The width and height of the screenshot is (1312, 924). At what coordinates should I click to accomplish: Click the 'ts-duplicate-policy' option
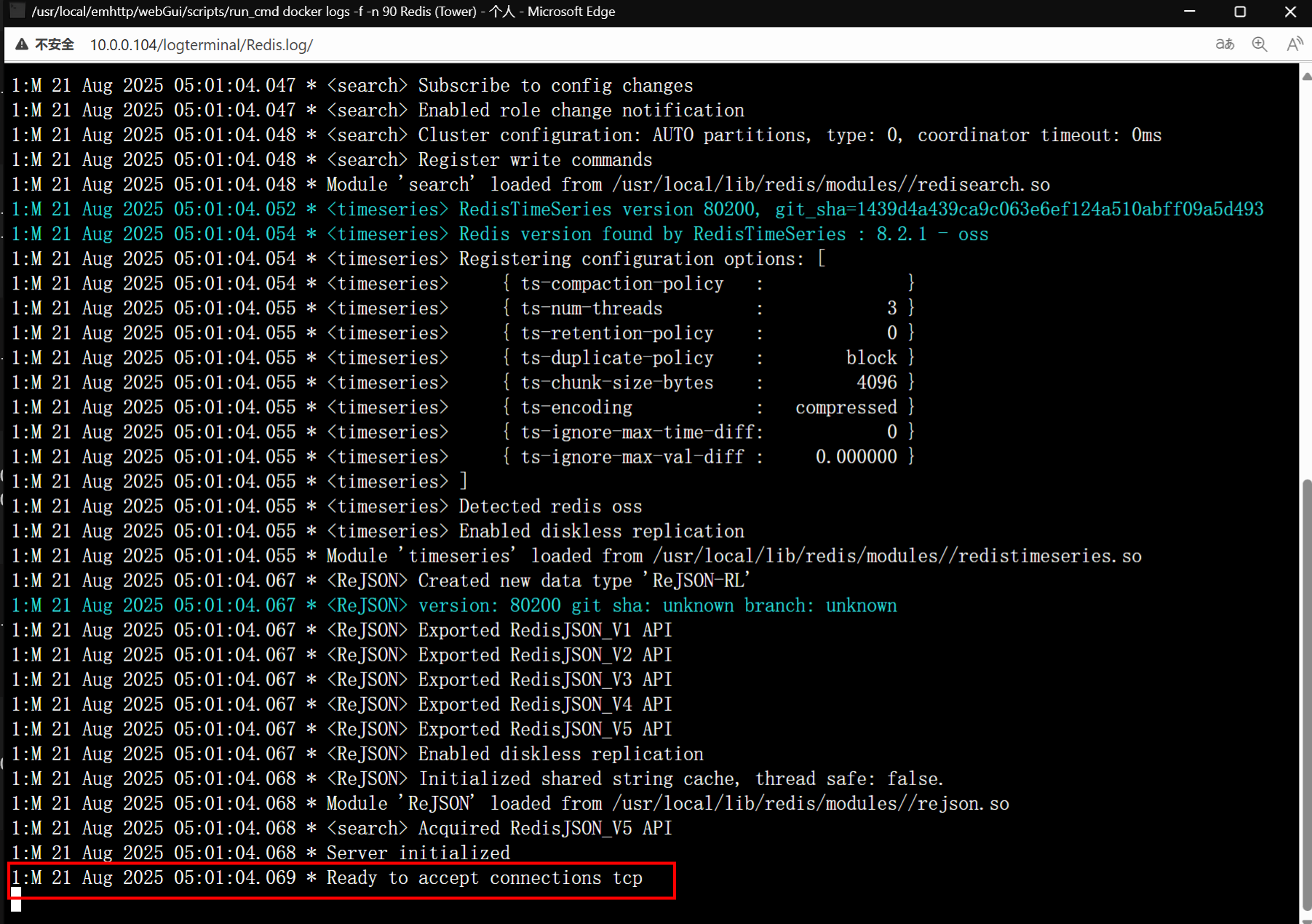(617, 358)
